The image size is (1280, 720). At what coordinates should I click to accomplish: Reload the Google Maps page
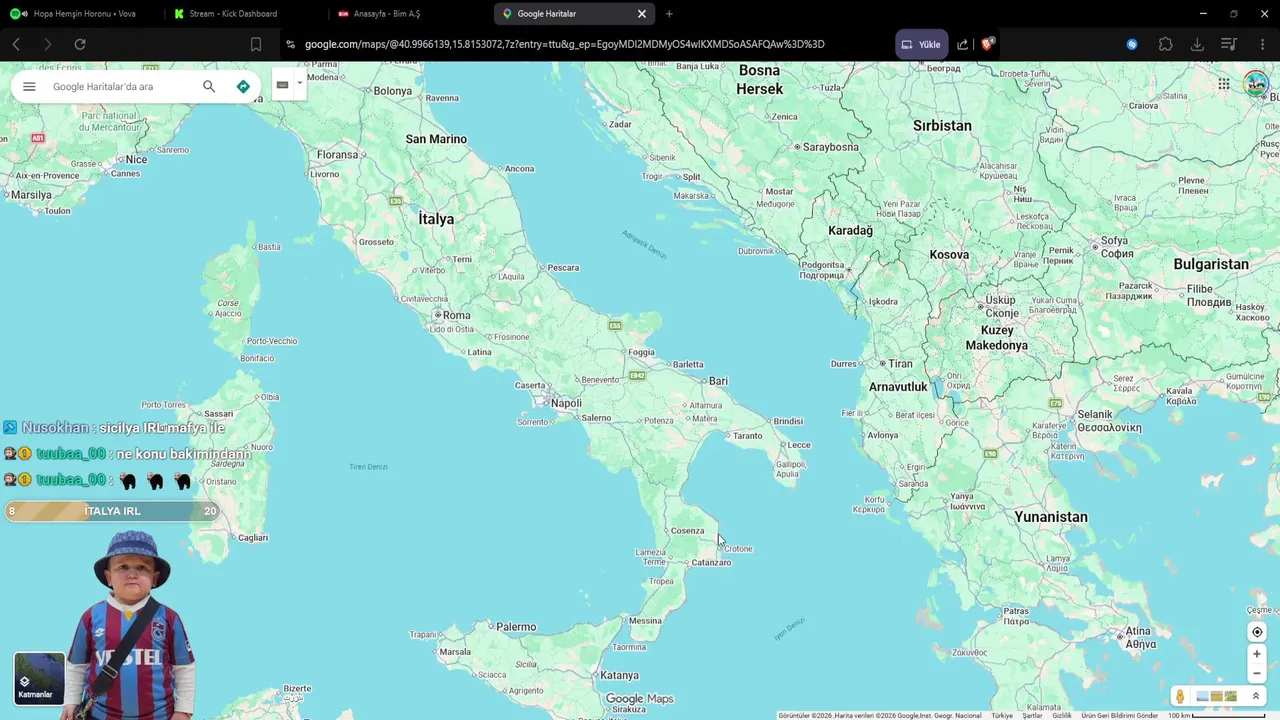point(80,44)
